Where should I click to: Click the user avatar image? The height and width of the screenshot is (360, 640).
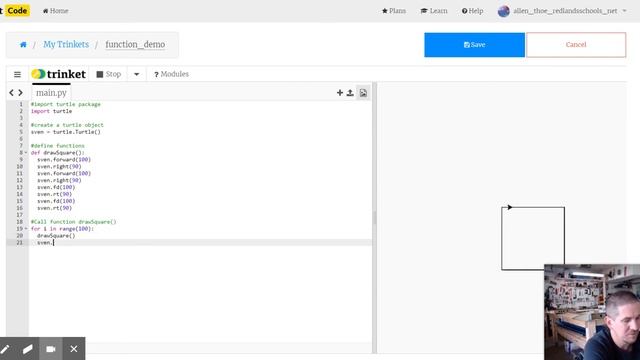504,11
